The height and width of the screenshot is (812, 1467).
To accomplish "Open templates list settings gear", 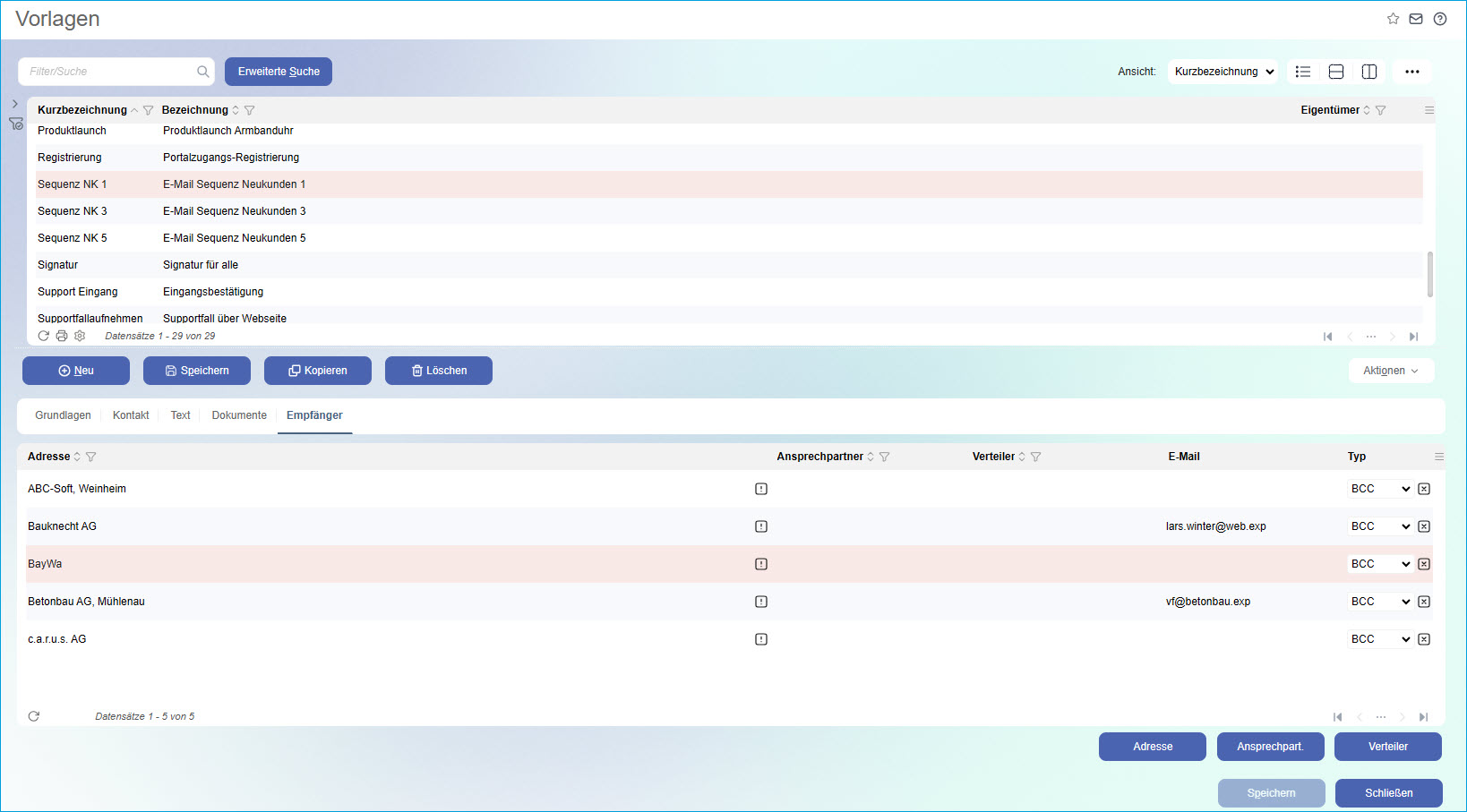I will tap(80, 336).
